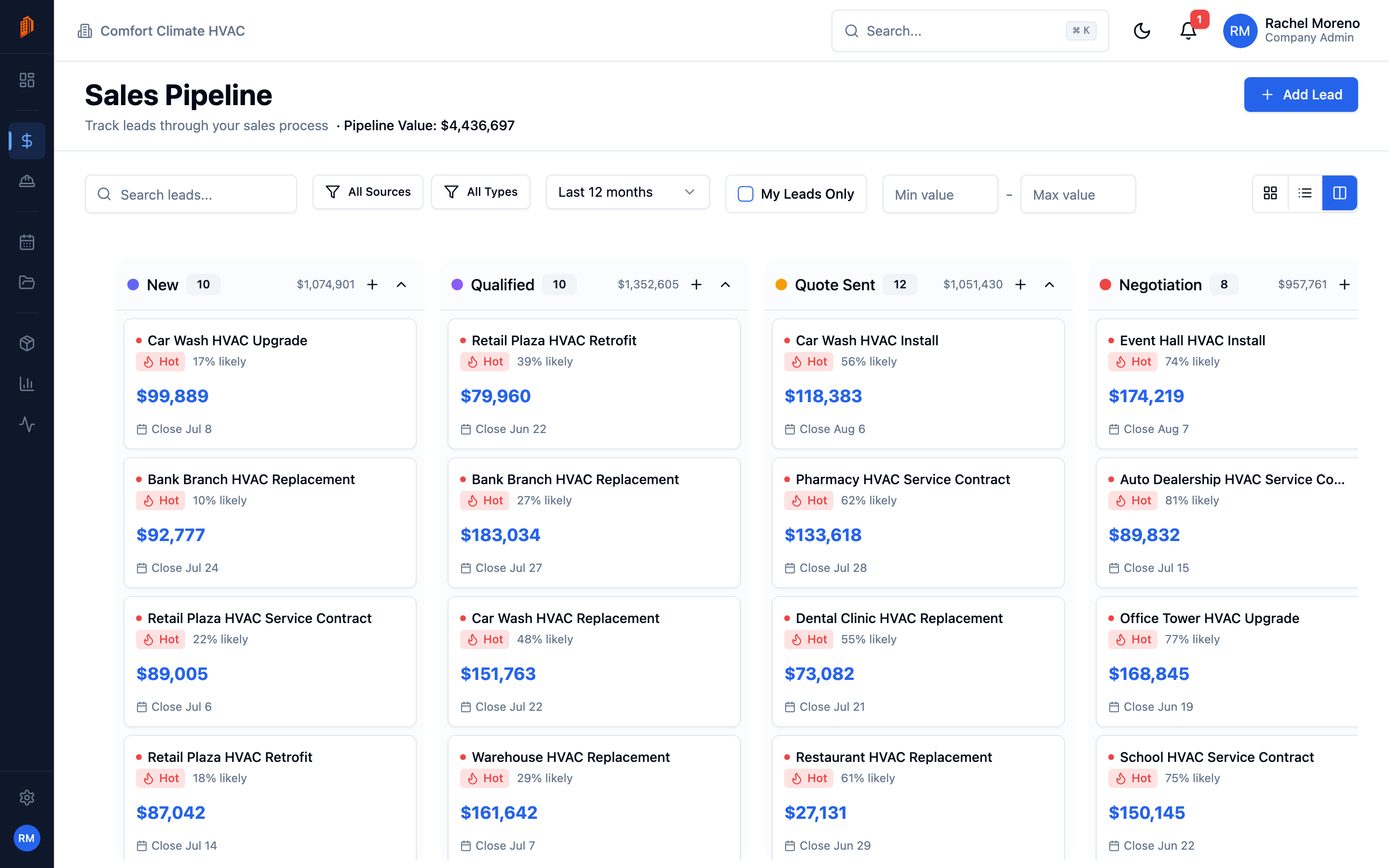The width and height of the screenshot is (1389, 868).
Task: Open the Car Wash HVAC Upgrade lead card
Action: pos(270,383)
